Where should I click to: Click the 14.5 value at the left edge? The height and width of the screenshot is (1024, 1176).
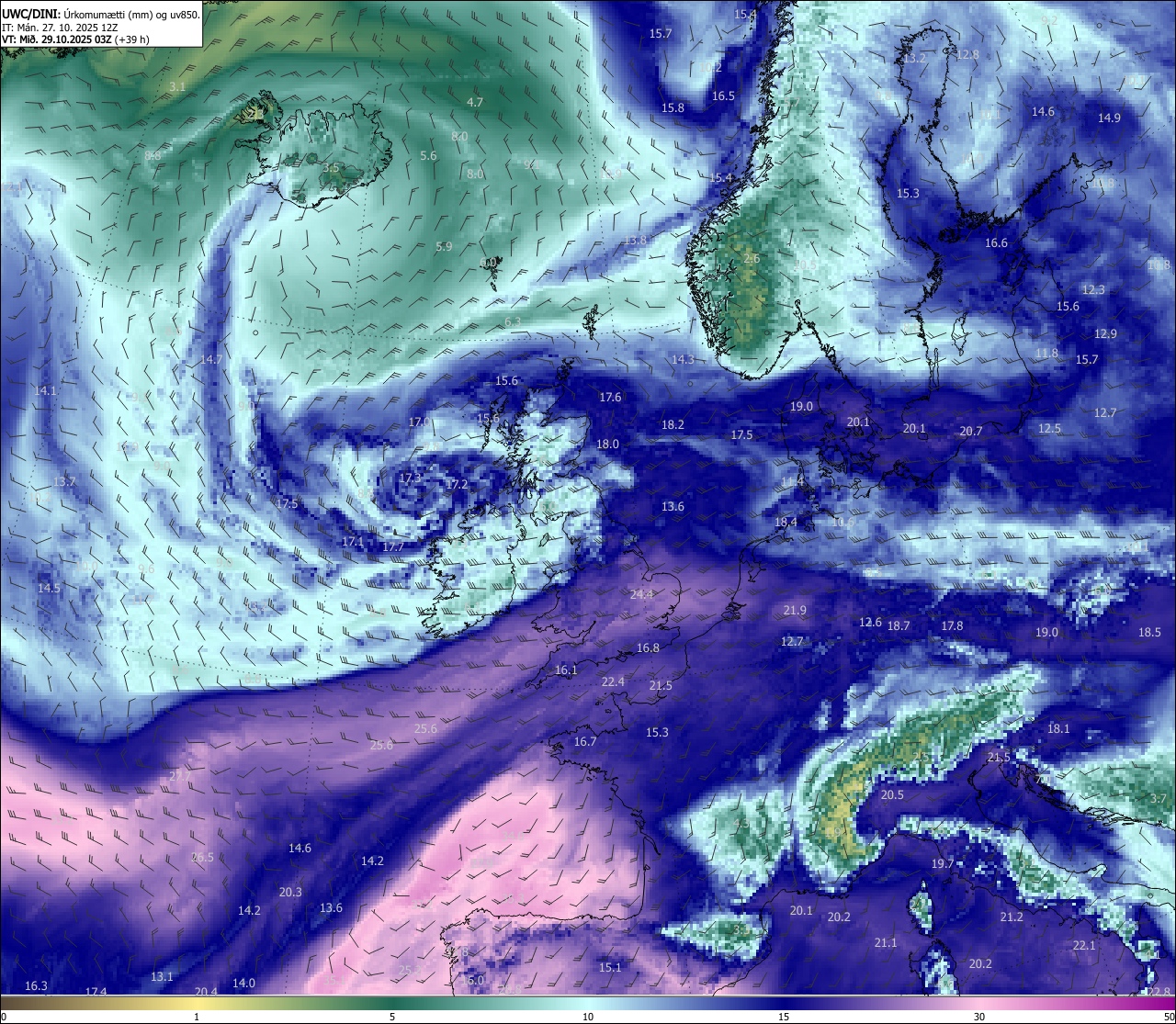[x=49, y=588]
